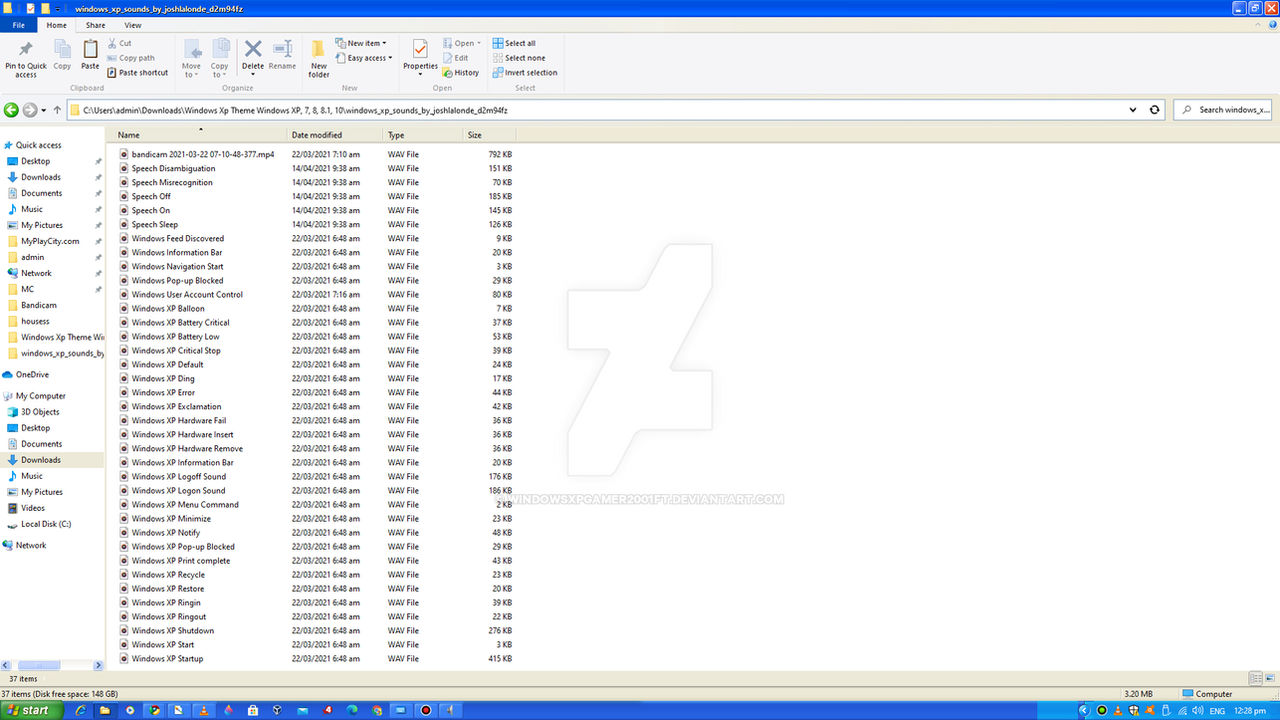1280x720 pixels.
Task: Click the ENG language indicator
Action: click(1217, 710)
